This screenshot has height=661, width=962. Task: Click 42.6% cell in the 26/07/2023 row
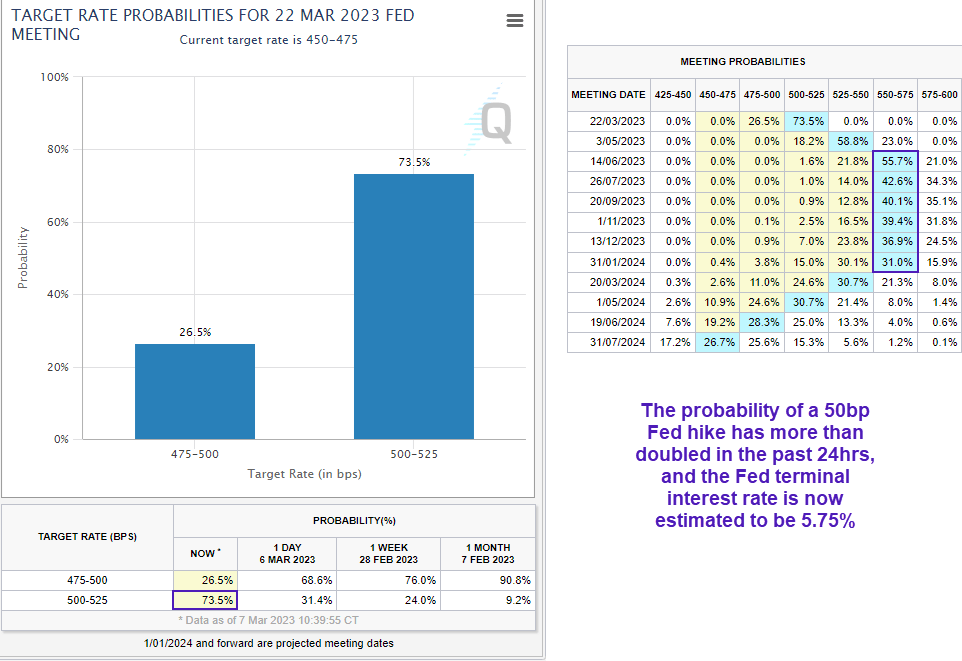pos(895,182)
